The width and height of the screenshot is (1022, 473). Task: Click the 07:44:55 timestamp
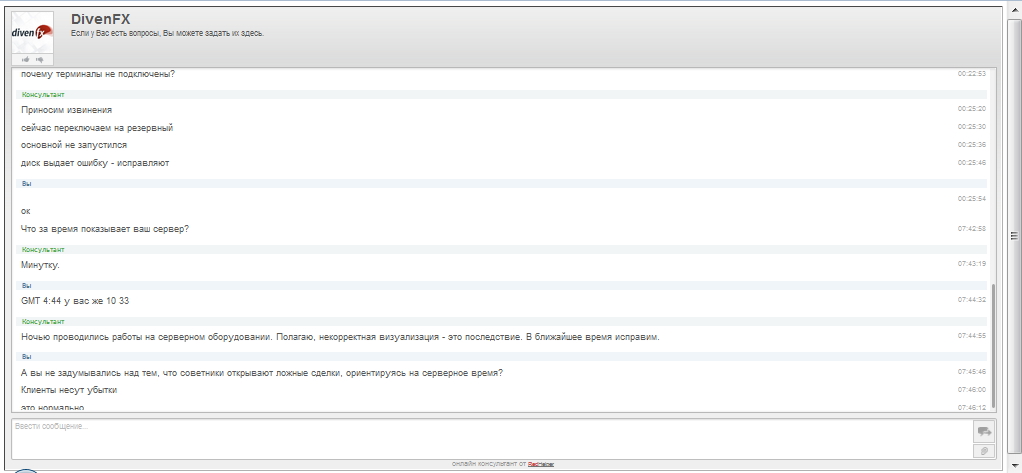[x=971, y=336]
